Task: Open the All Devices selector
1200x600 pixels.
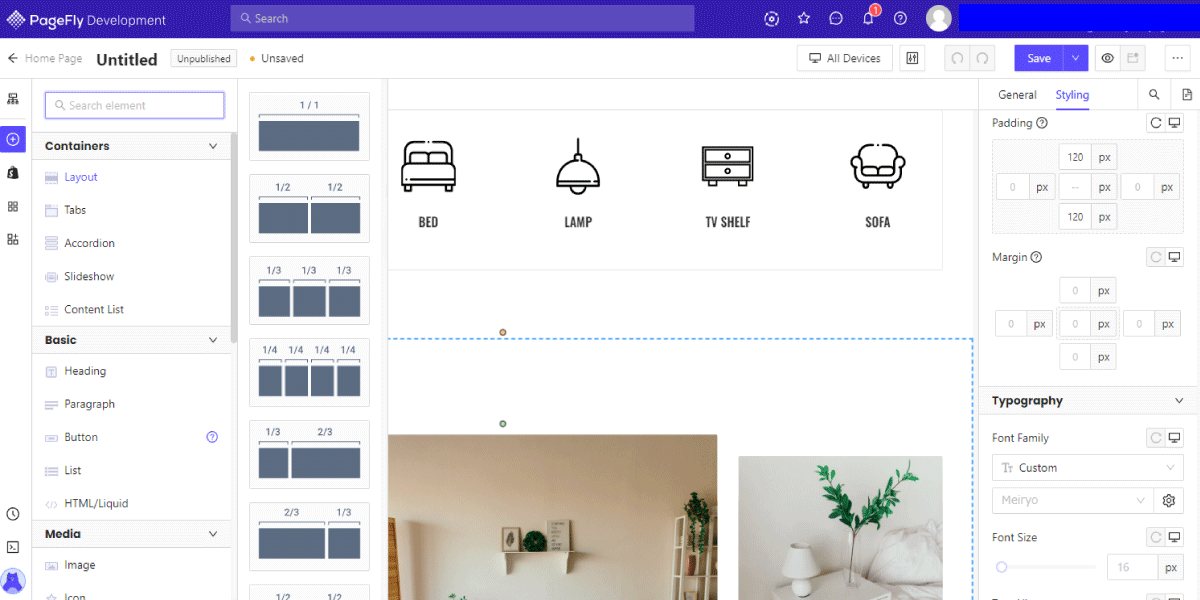Action: point(844,58)
